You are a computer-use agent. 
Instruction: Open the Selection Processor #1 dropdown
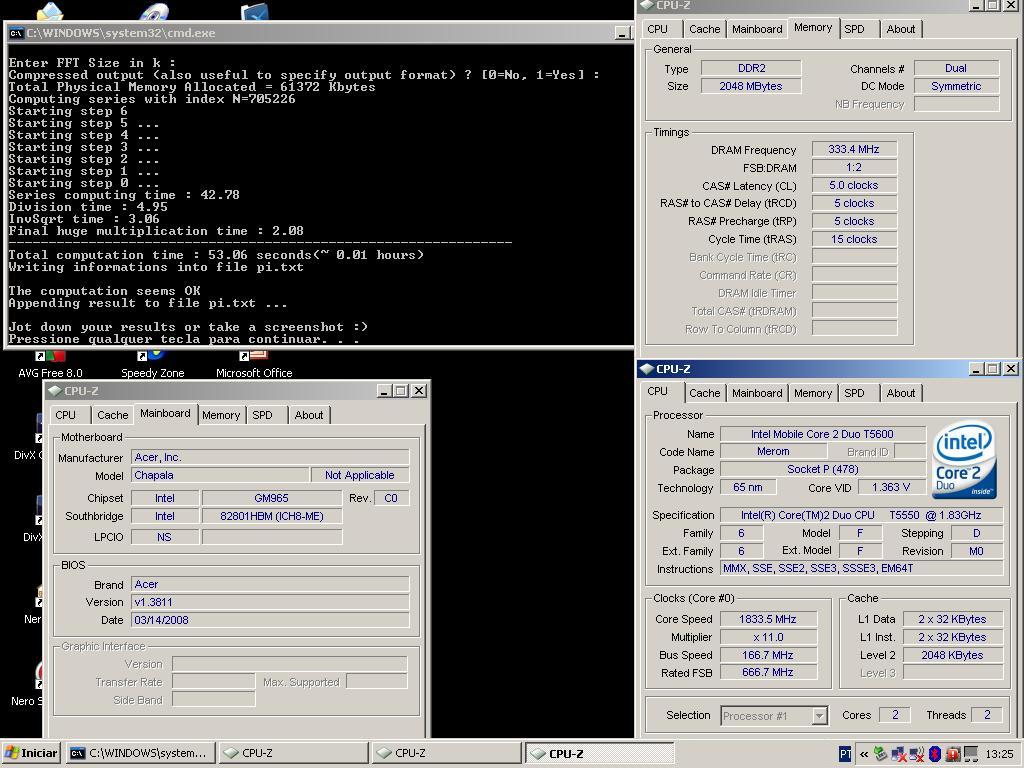[x=820, y=716]
